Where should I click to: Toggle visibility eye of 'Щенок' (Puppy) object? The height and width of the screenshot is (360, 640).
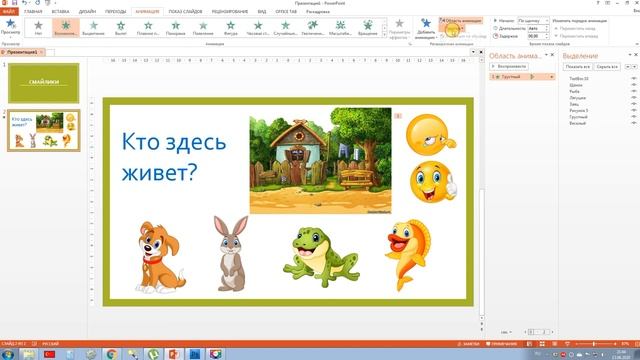[634, 85]
